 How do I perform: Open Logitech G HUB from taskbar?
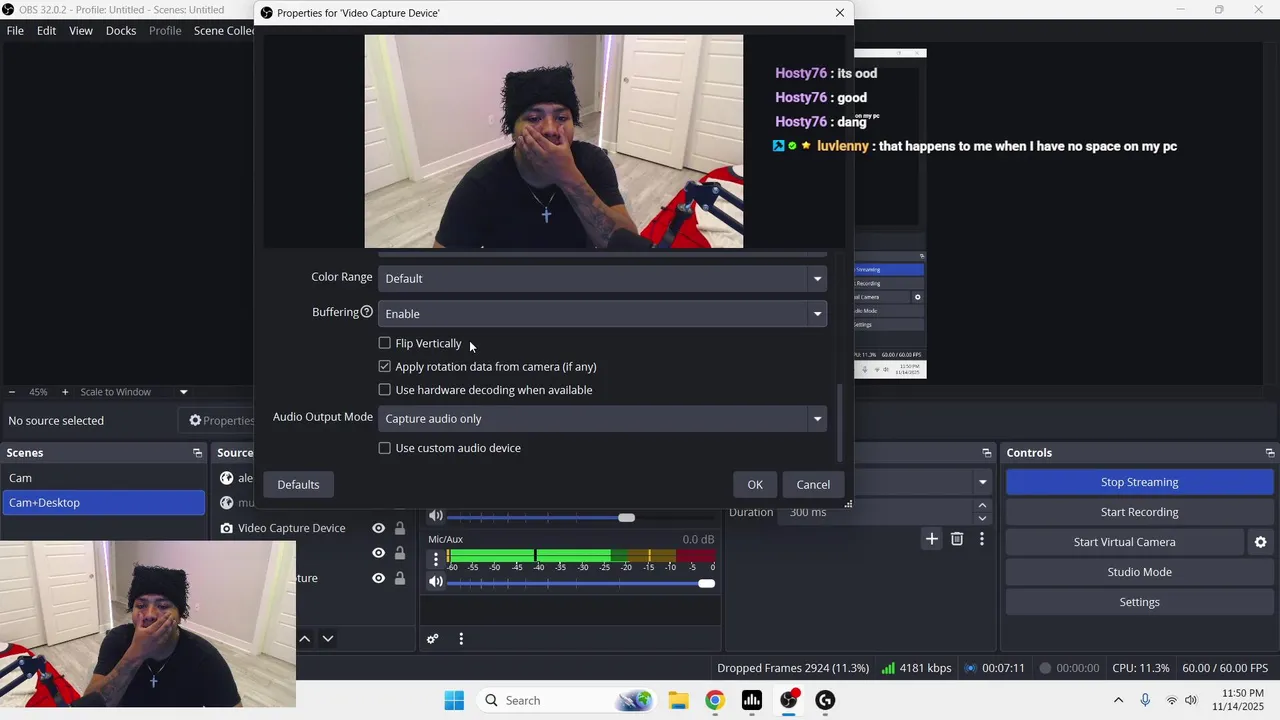[825, 700]
